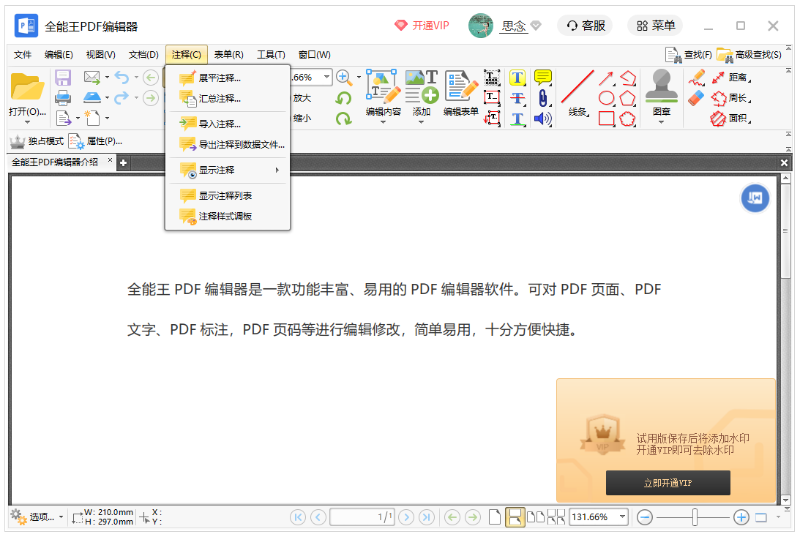Insert a sound annotation with the speaker icon
Image resolution: width=800 pixels, height=537 pixels.
click(x=543, y=119)
